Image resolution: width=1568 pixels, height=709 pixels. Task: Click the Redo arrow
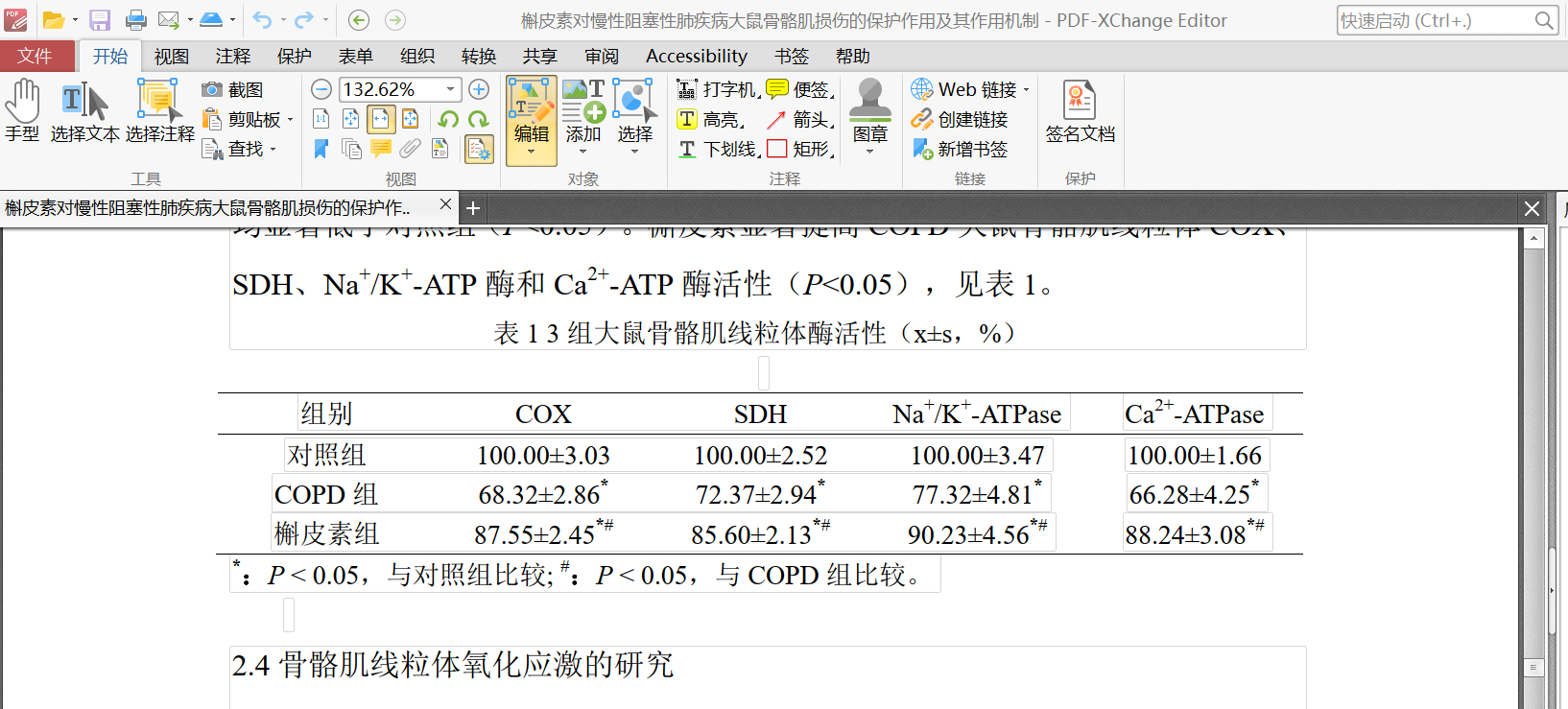[x=304, y=20]
